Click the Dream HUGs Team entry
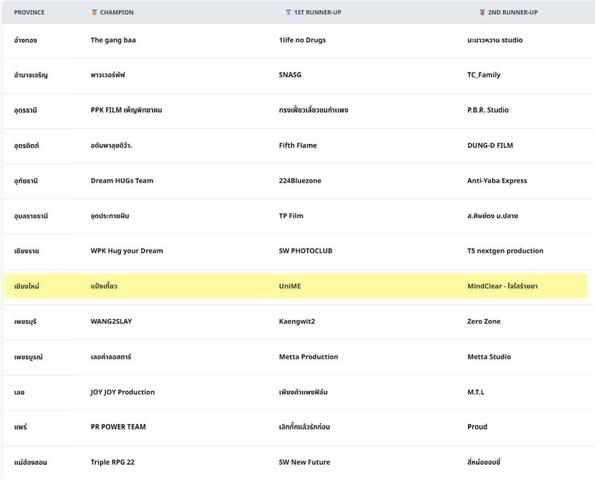The width and height of the screenshot is (595, 480). 122,181
